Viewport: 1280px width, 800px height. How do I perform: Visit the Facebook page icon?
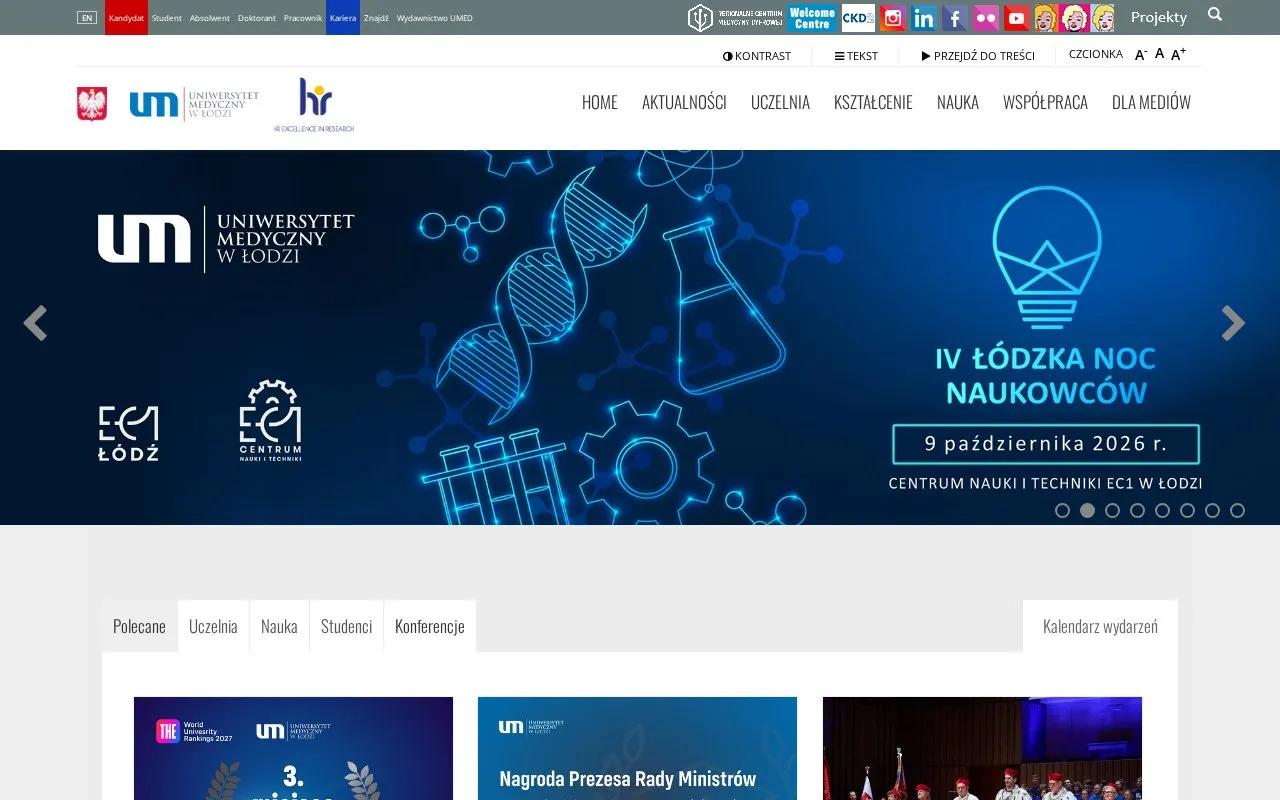click(955, 18)
